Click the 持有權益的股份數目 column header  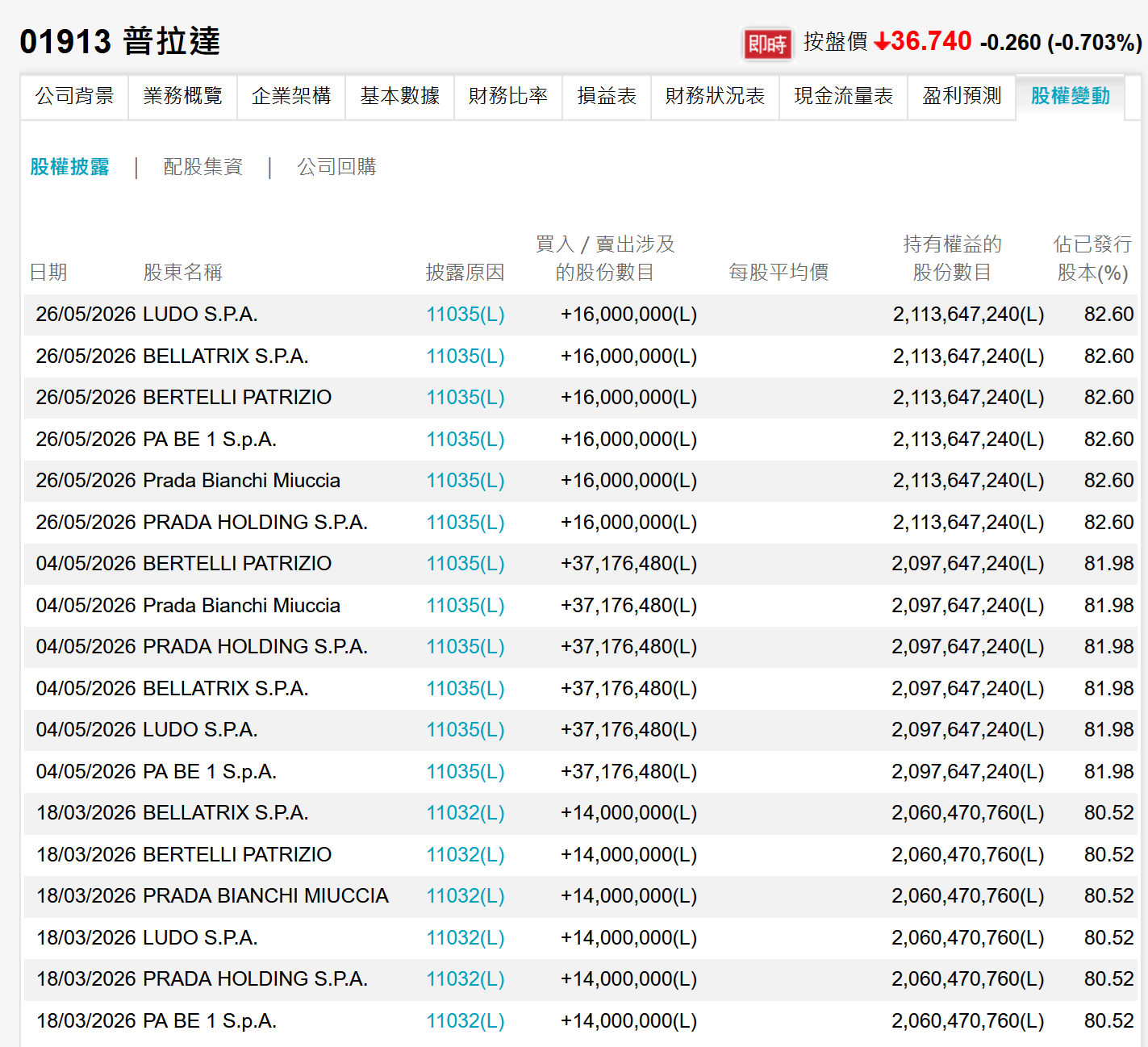952,258
